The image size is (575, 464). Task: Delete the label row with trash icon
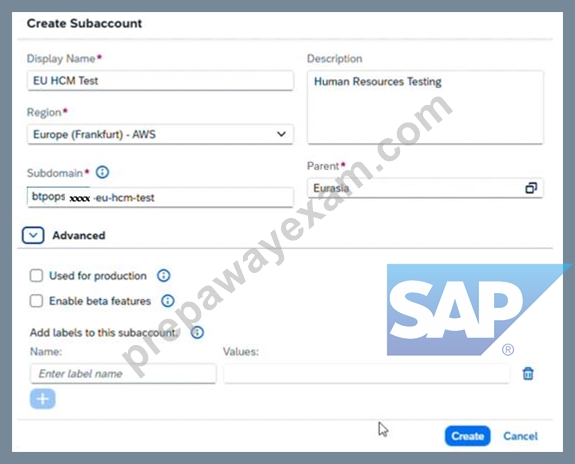528,374
